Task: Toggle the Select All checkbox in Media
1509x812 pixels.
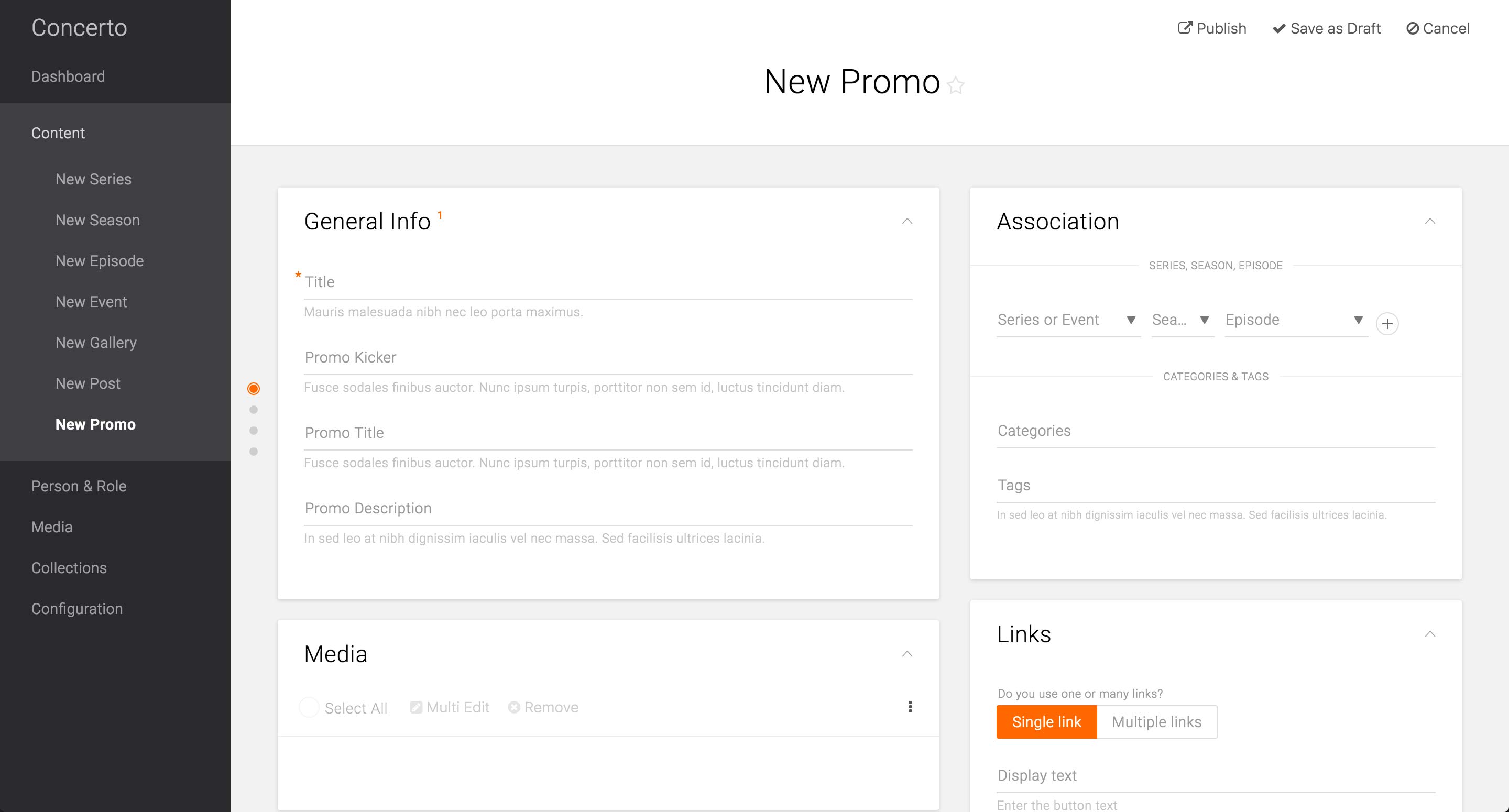Action: click(x=309, y=708)
